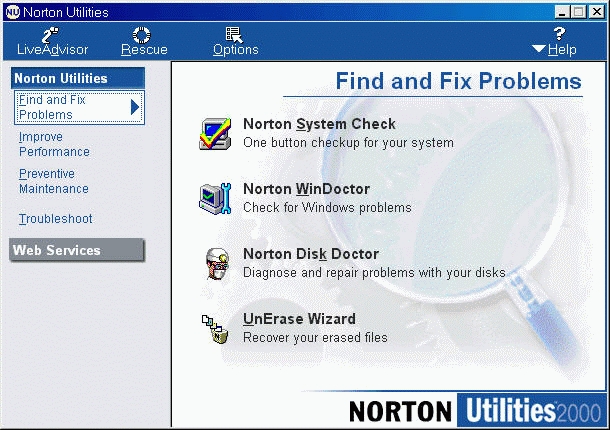Screen dimensions: 610x430
Task: Click the Help dropdown triangle arrow
Action: pyautogui.click(x=539, y=49)
